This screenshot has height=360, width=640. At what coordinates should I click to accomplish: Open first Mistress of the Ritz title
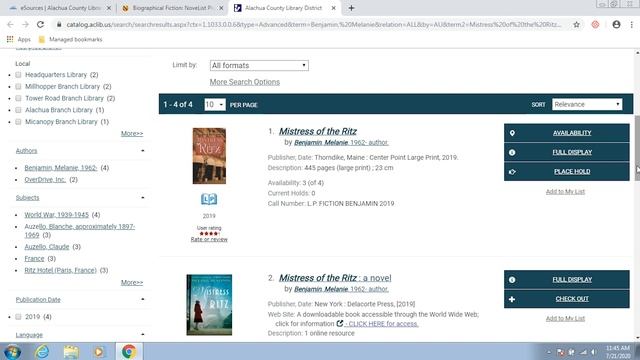pyautogui.click(x=318, y=131)
